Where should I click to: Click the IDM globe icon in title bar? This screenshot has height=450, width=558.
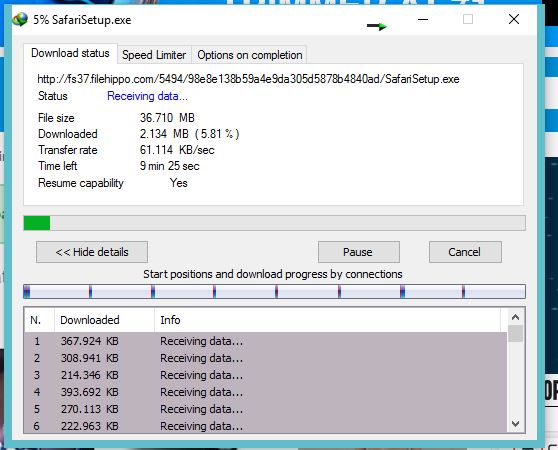(20, 20)
